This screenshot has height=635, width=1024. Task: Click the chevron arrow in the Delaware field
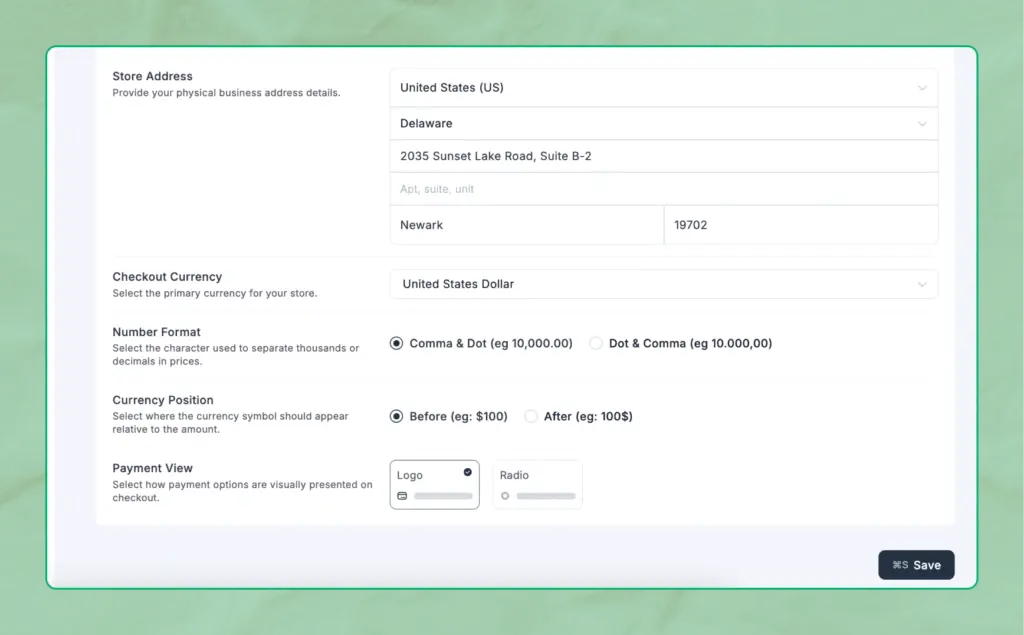tap(922, 124)
